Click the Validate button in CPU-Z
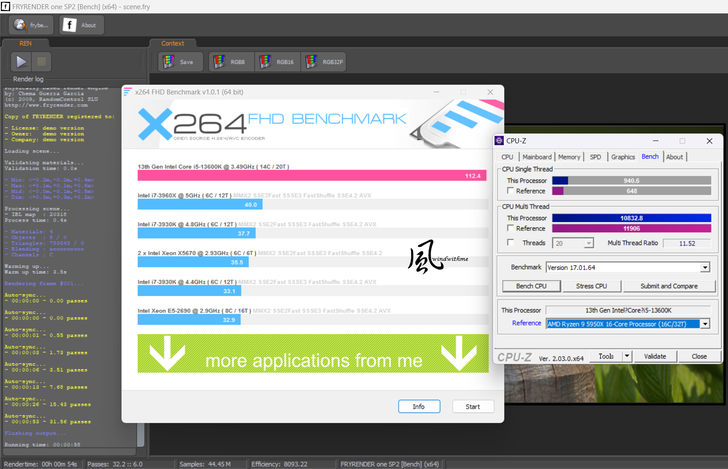 point(655,356)
